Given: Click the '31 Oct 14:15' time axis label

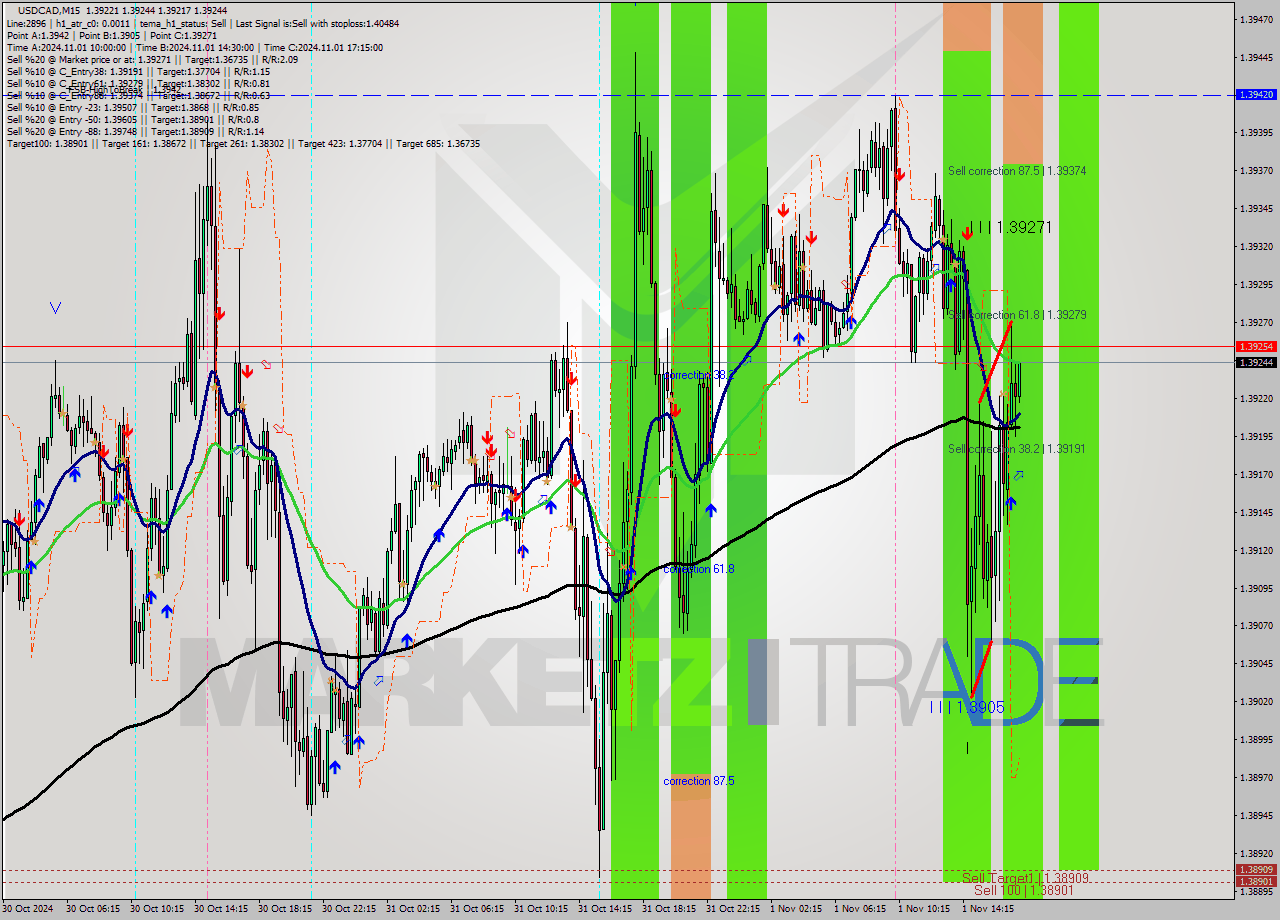Looking at the screenshot, I should (605, 909).
